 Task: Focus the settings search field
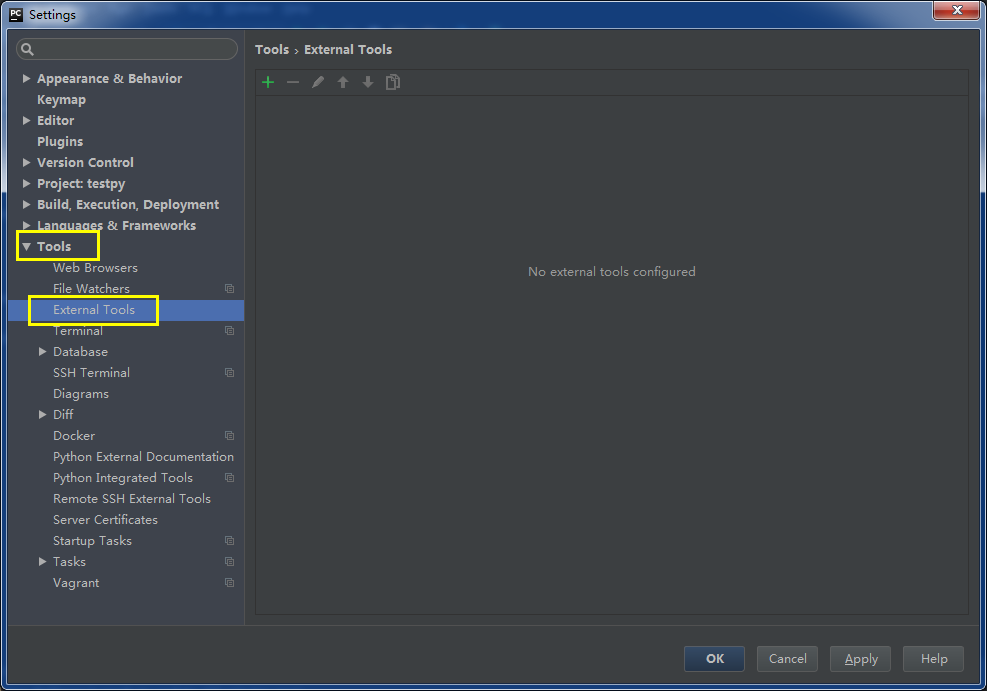(127, 49)
